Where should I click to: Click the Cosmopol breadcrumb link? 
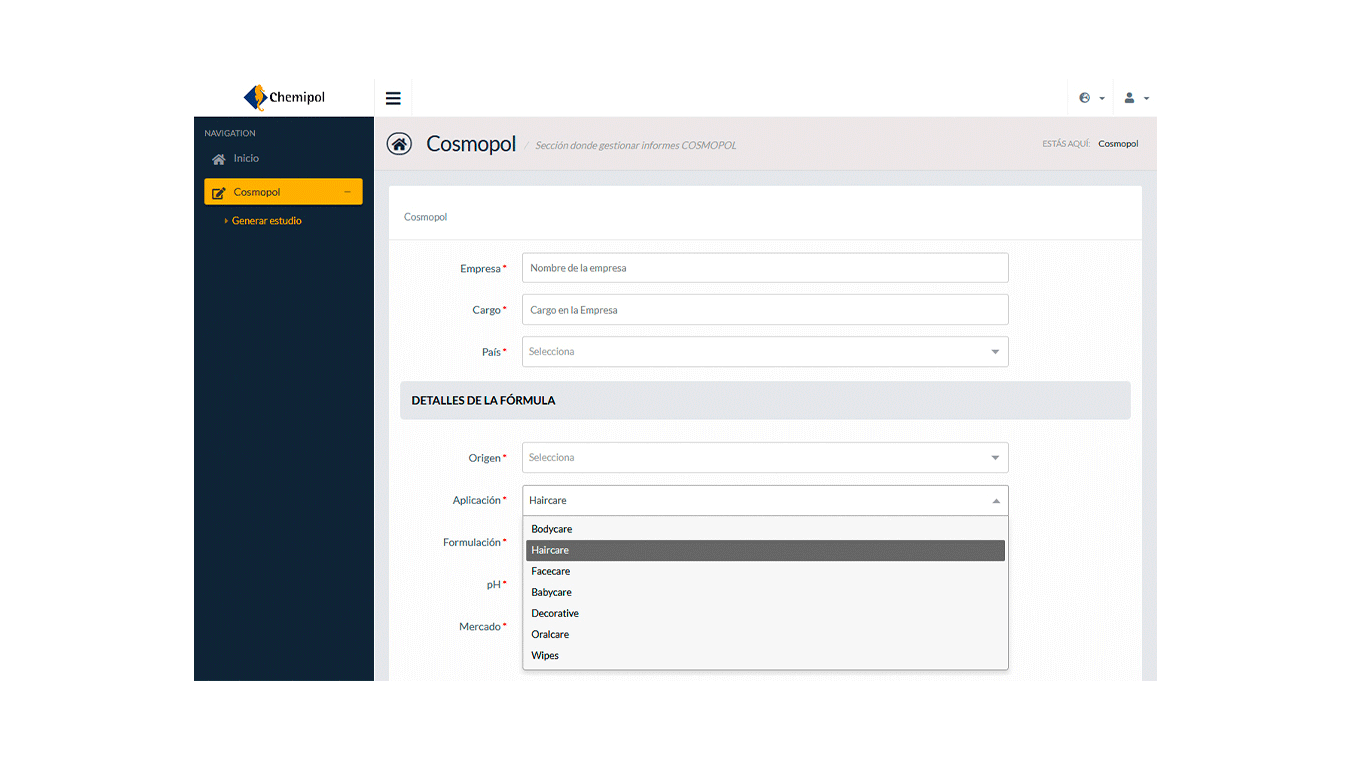pyautogui.click(x=1117, y=143)
